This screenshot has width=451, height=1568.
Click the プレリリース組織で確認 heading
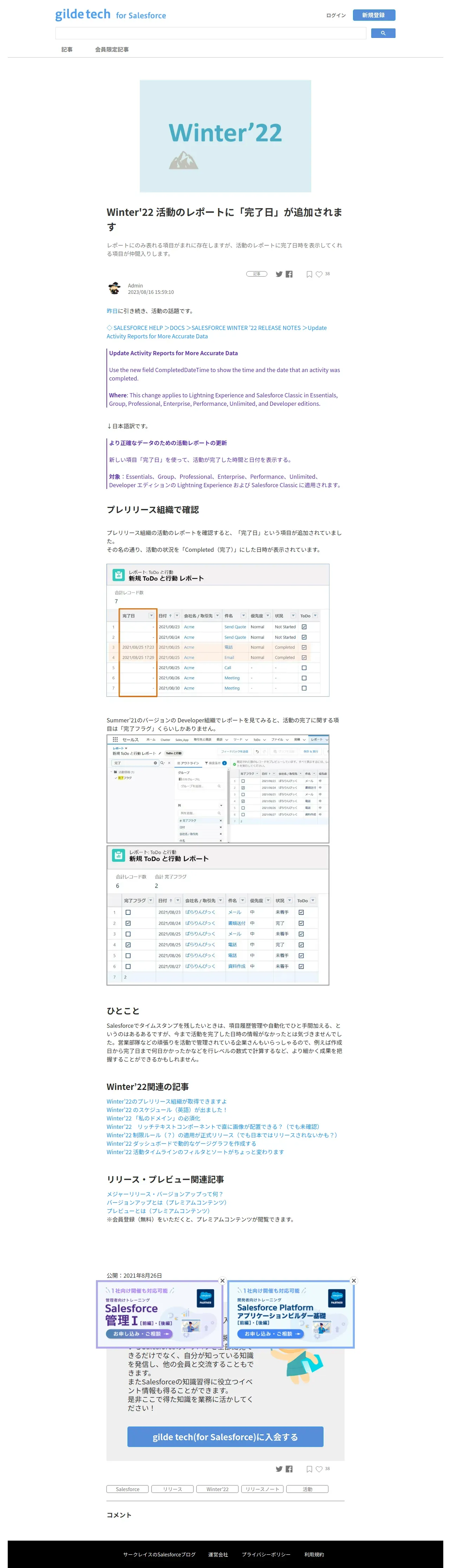click(x=153, y=509)
